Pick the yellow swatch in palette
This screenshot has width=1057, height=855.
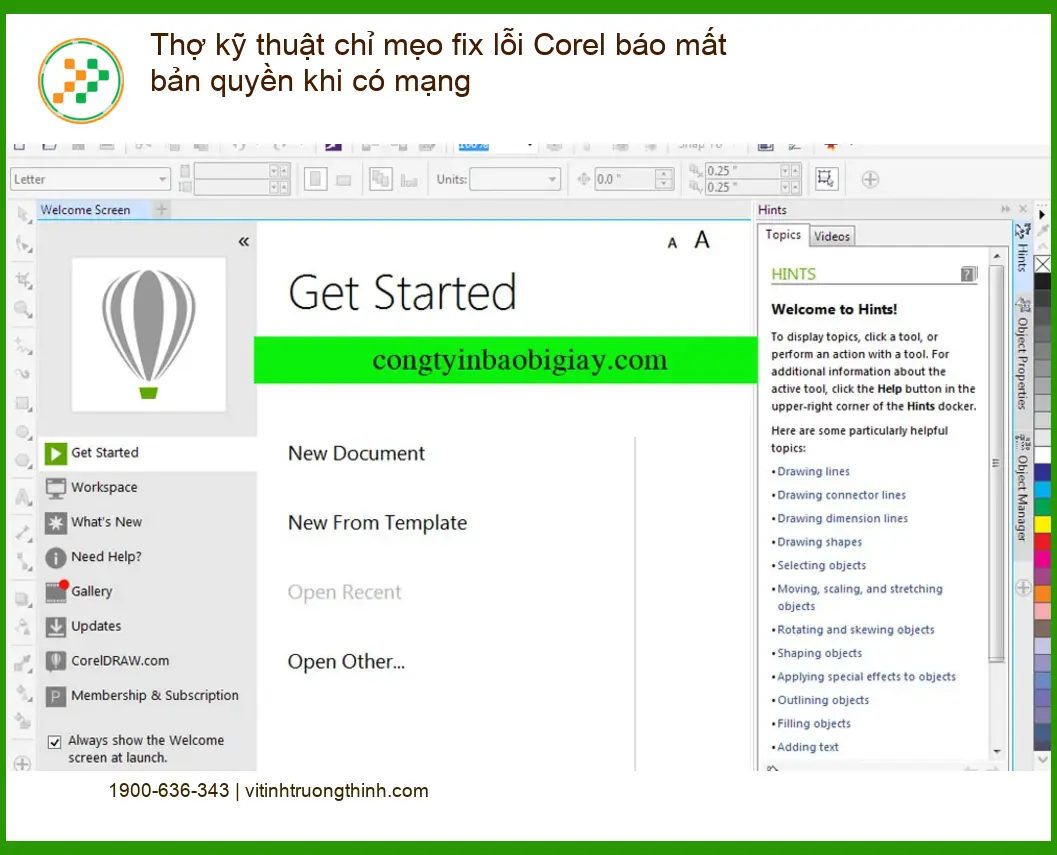pyautogui.click(x=1042, y=524)
